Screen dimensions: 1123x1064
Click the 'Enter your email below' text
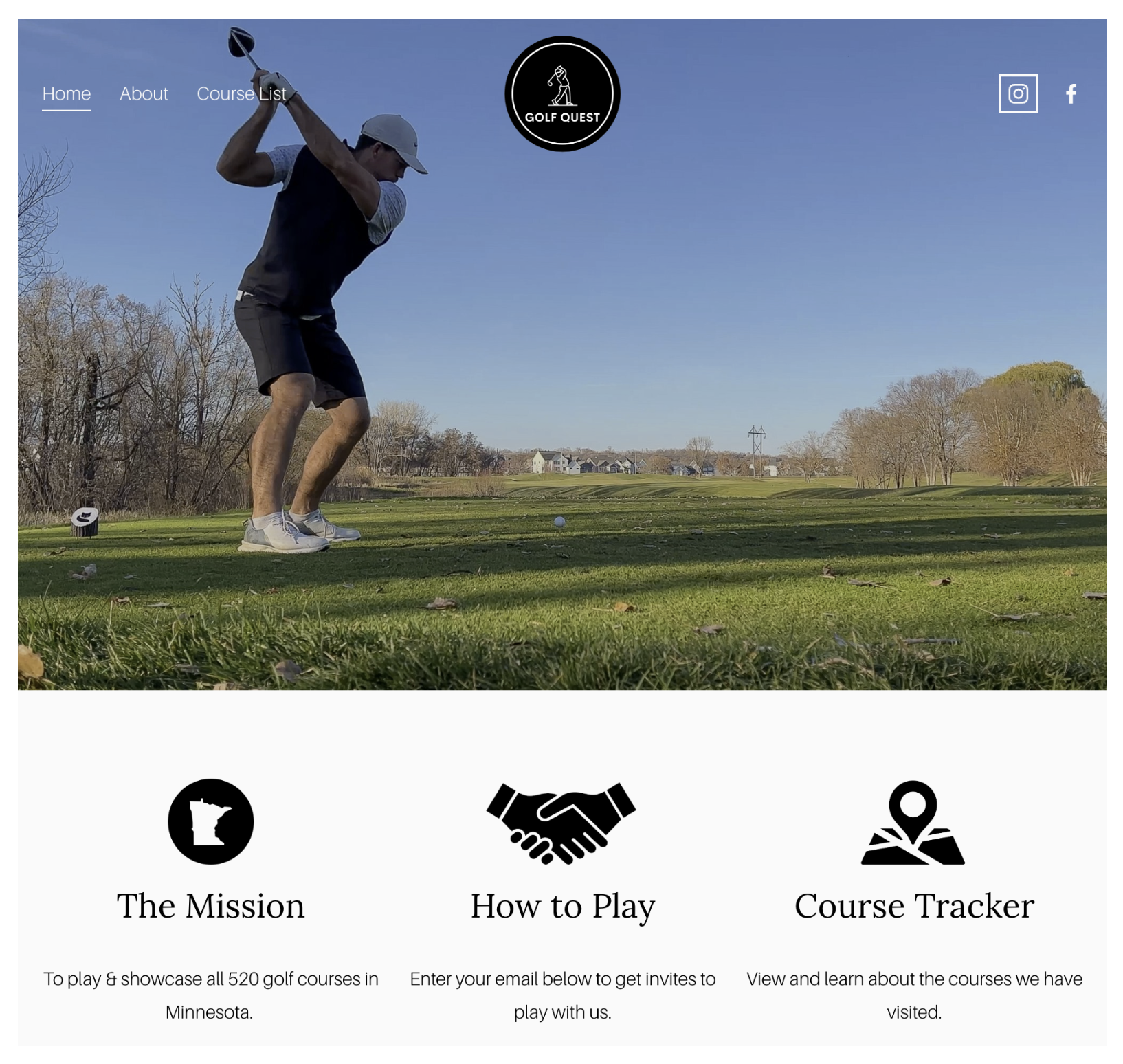pyautogui.click(x=562, y=995)
